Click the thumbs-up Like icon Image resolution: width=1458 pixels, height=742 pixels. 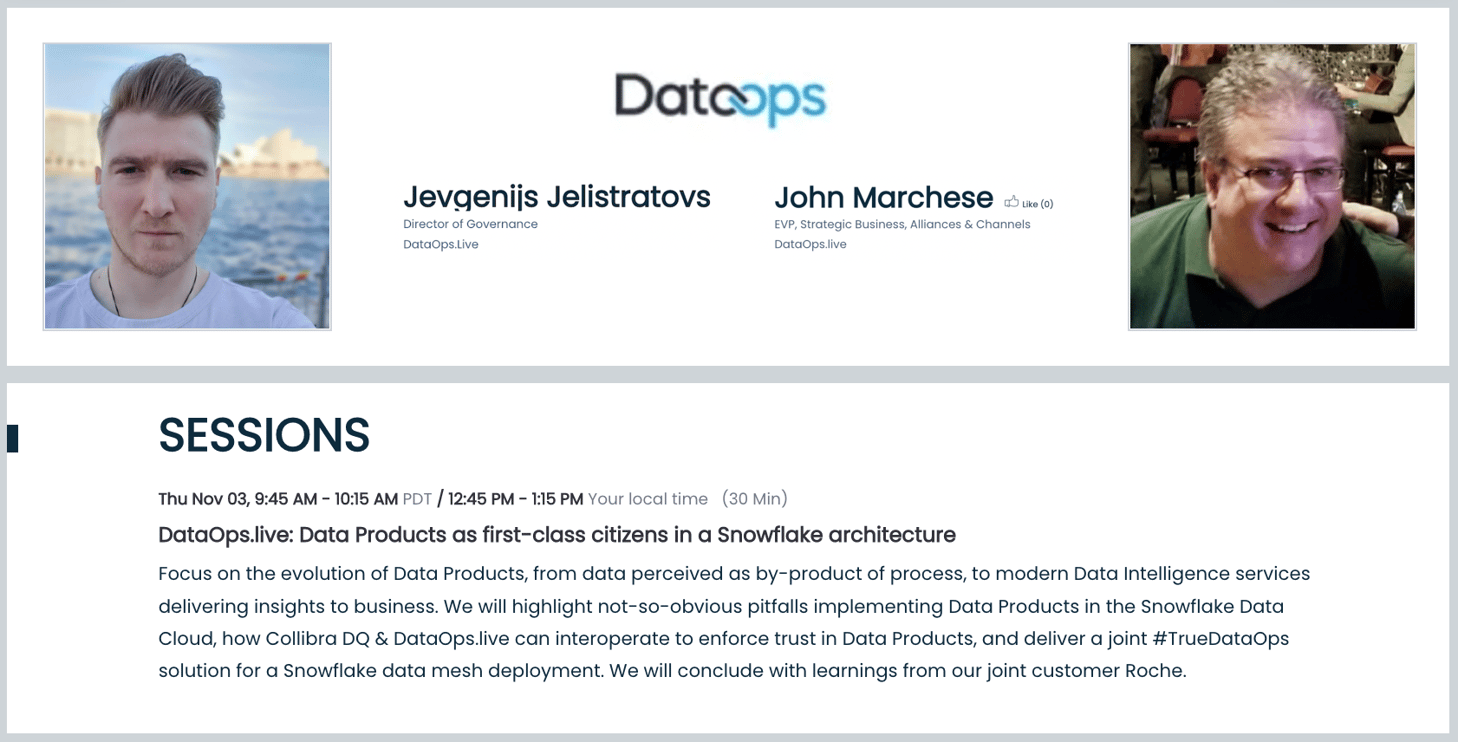[1011, 202]
